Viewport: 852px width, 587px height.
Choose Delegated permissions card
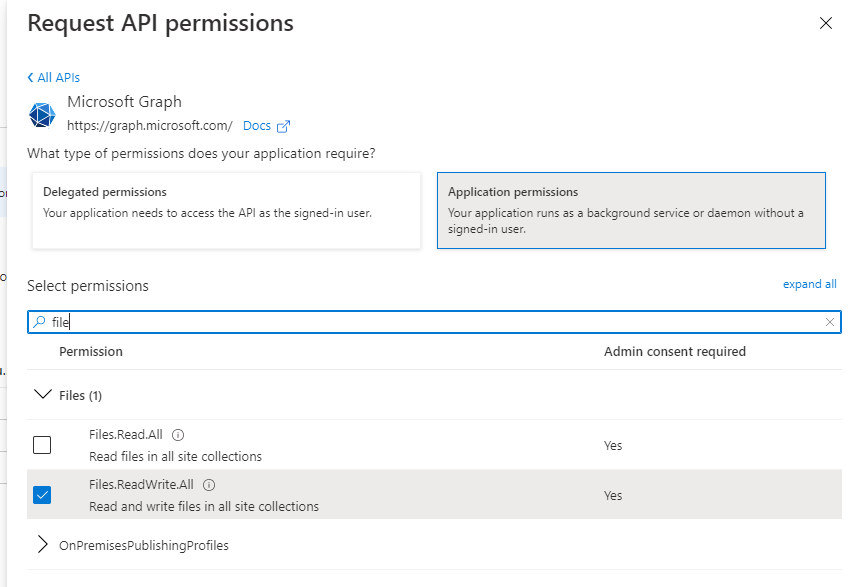coord(226,210)
